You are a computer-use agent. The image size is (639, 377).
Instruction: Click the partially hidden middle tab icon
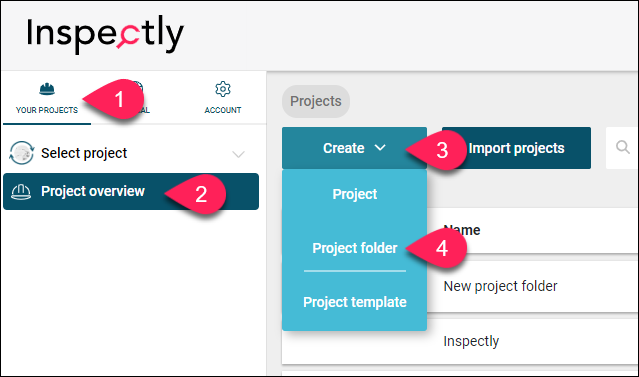pos(138,87)
